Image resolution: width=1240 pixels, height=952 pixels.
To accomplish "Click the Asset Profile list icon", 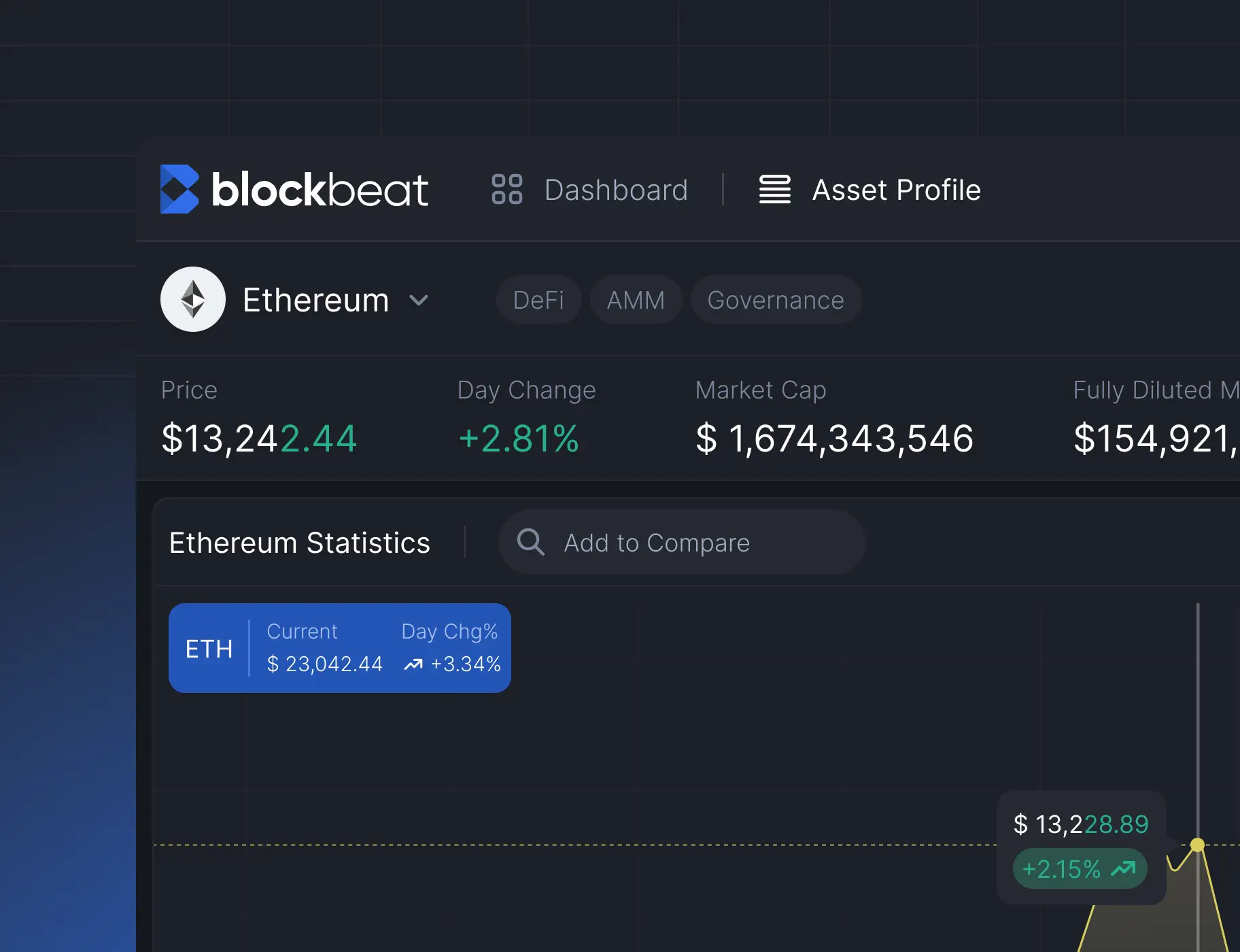I will (x=775, y=189).
